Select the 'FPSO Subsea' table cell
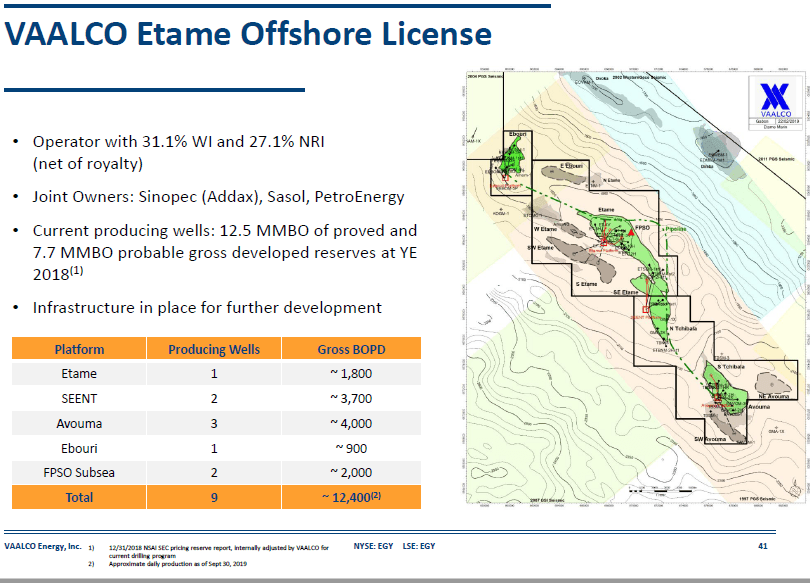Image resolution: width=810 pixels, height=583 pixels. [x=79, y=472]
